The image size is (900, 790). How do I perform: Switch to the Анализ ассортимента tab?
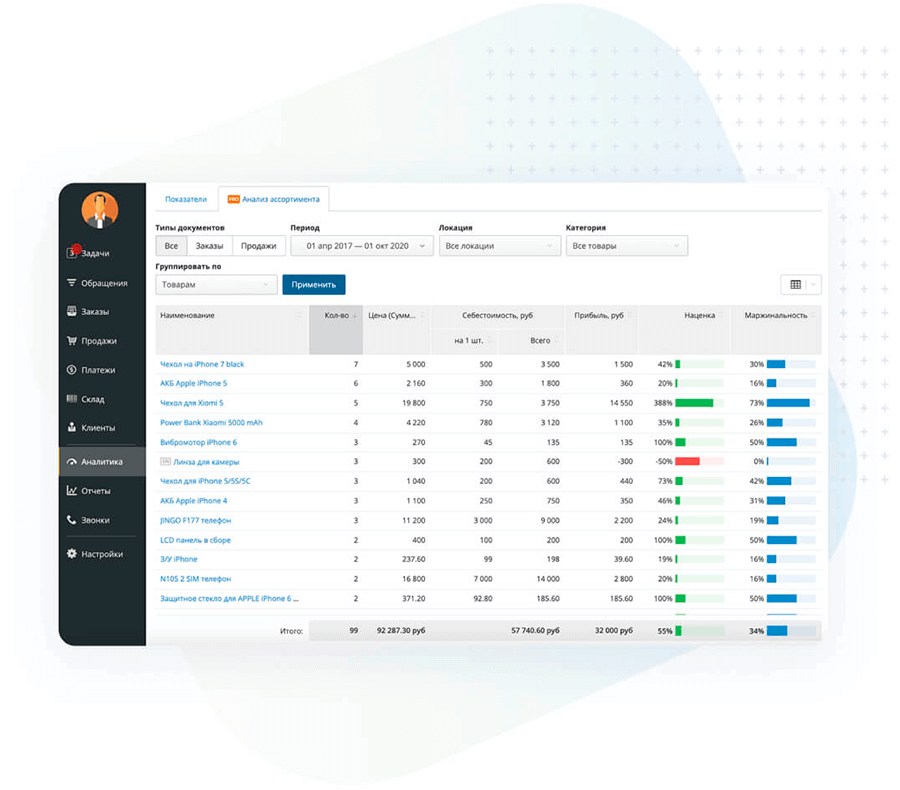pyautogui.click(x=275, y=199)
